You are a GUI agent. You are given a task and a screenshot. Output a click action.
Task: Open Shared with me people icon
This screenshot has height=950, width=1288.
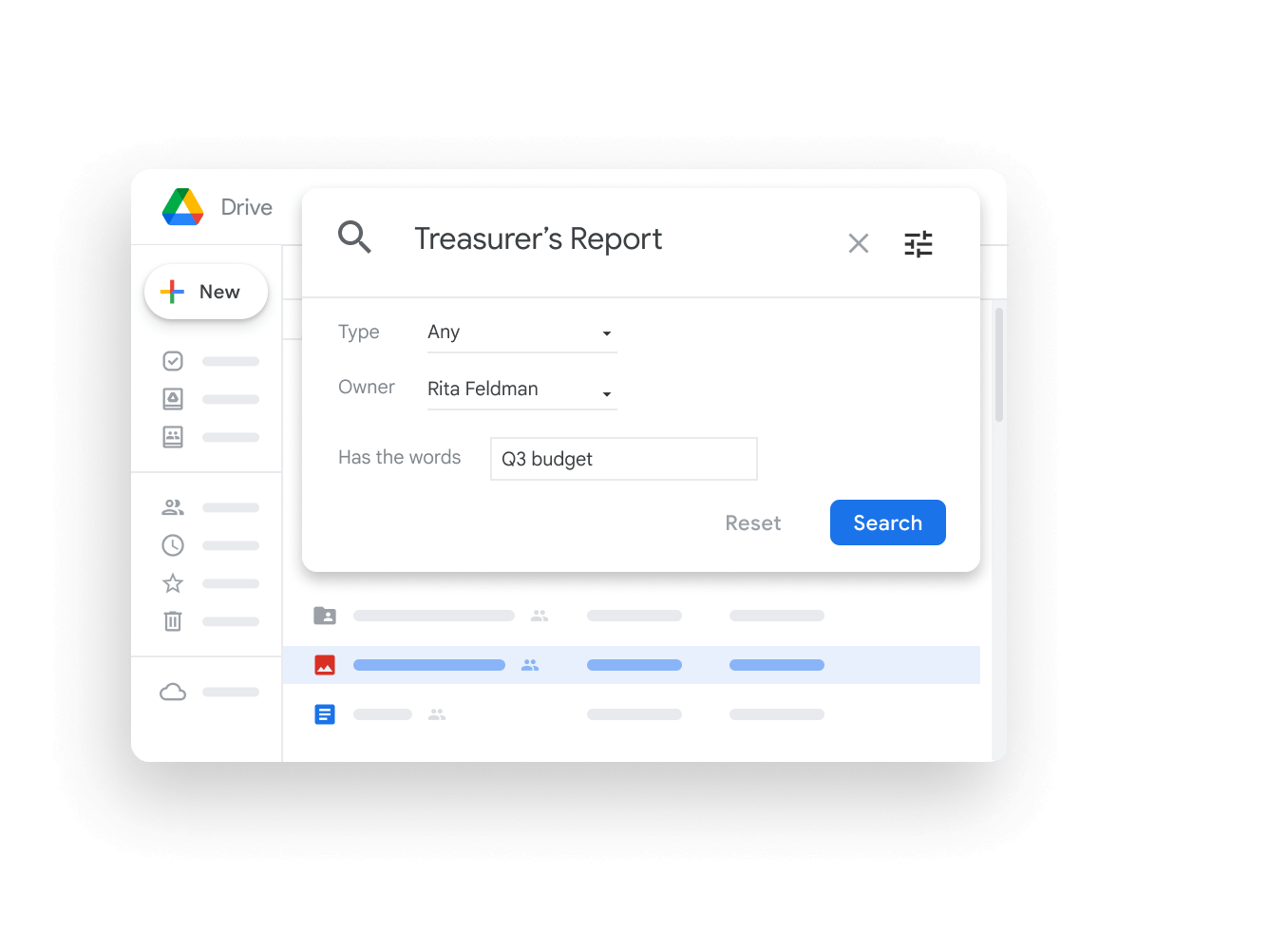tap(173, 507)
